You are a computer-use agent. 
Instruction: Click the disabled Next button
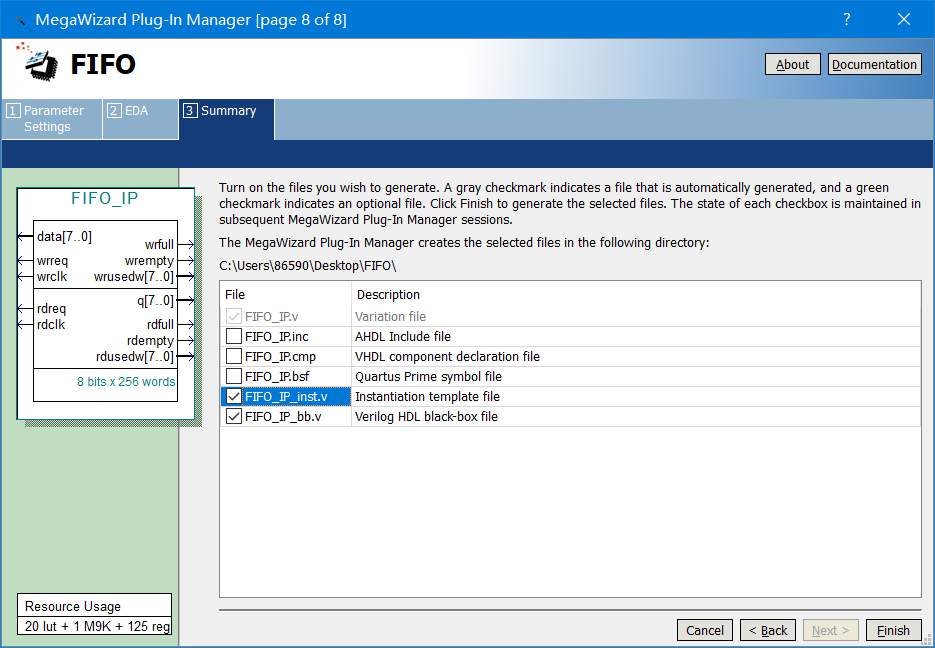830,630
